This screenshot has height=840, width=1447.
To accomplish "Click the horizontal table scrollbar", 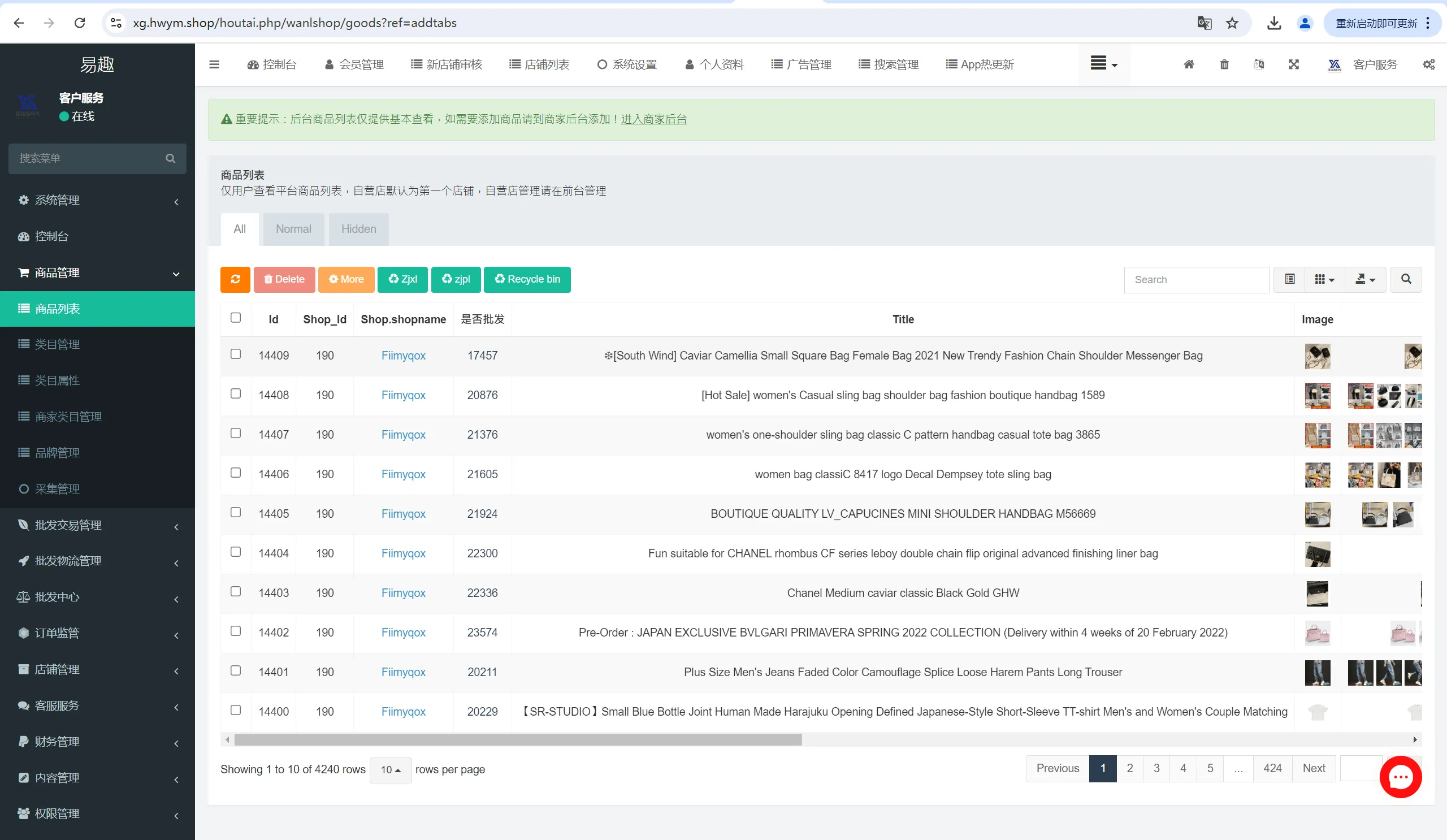I will click(x=518, y=739).
